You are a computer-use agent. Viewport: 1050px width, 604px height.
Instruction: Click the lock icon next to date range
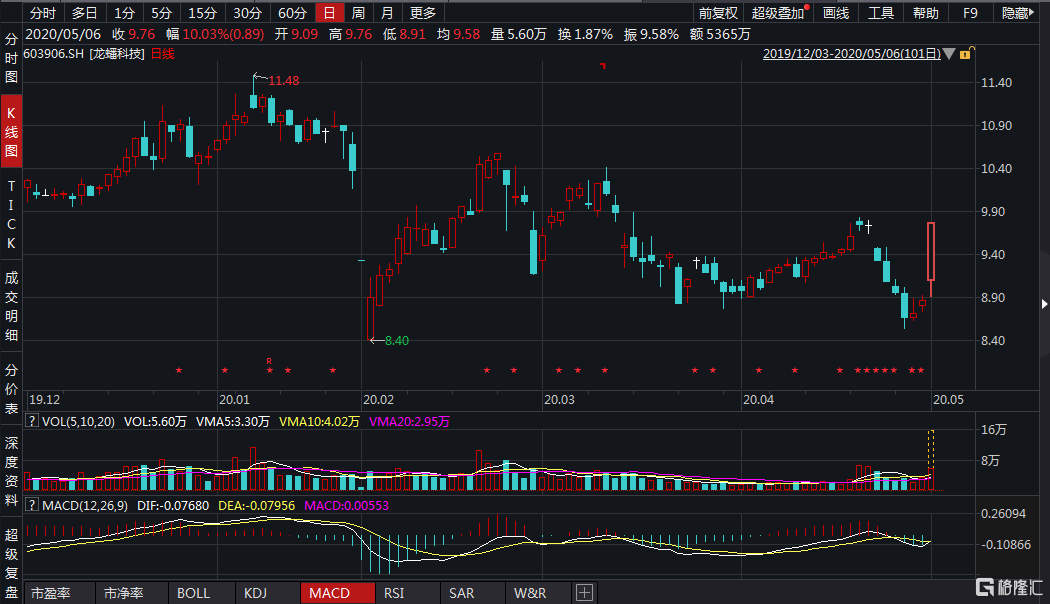click(966, 54)
